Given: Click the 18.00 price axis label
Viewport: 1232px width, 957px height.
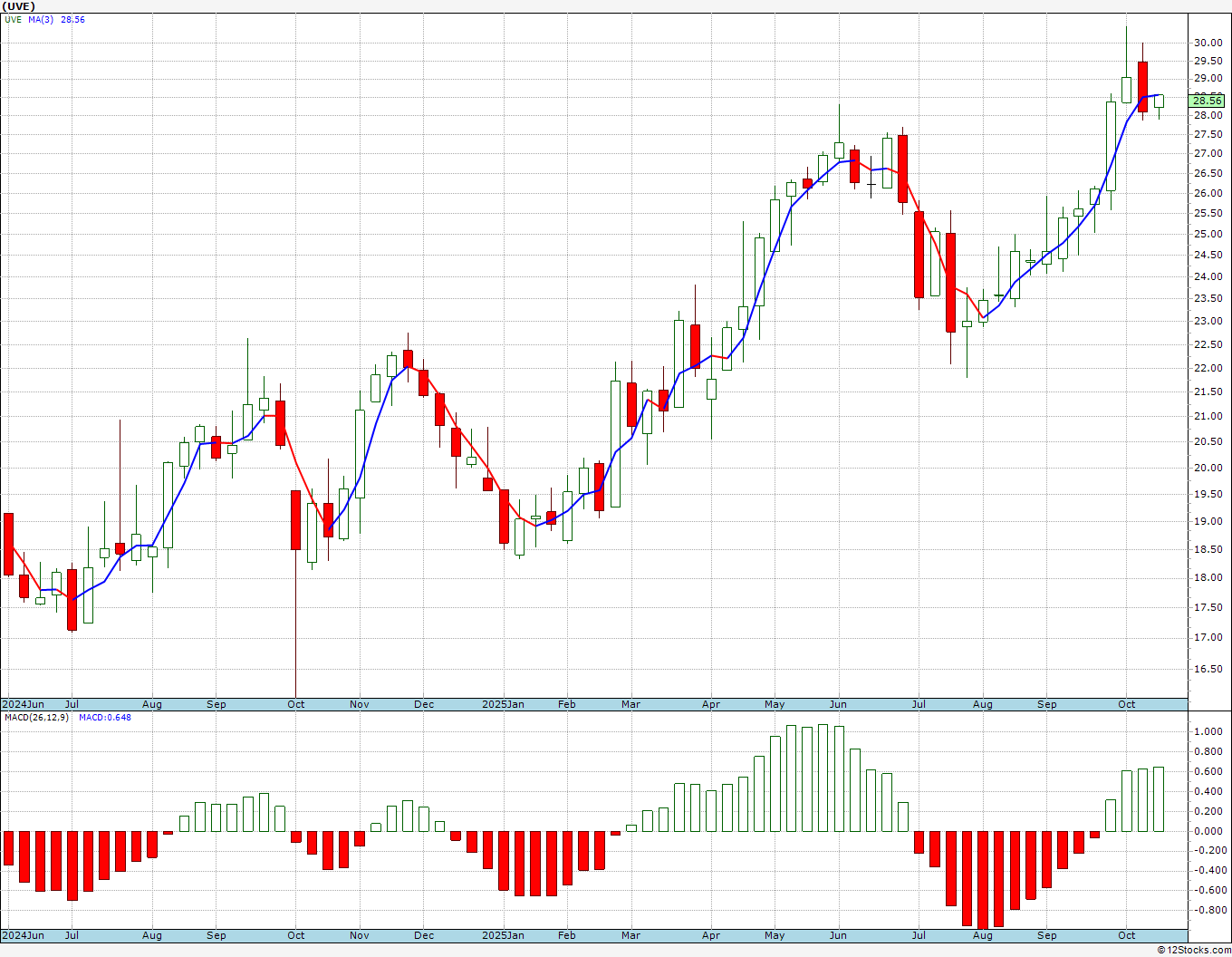Looking at the screenshot, I should coord(1208,577).
